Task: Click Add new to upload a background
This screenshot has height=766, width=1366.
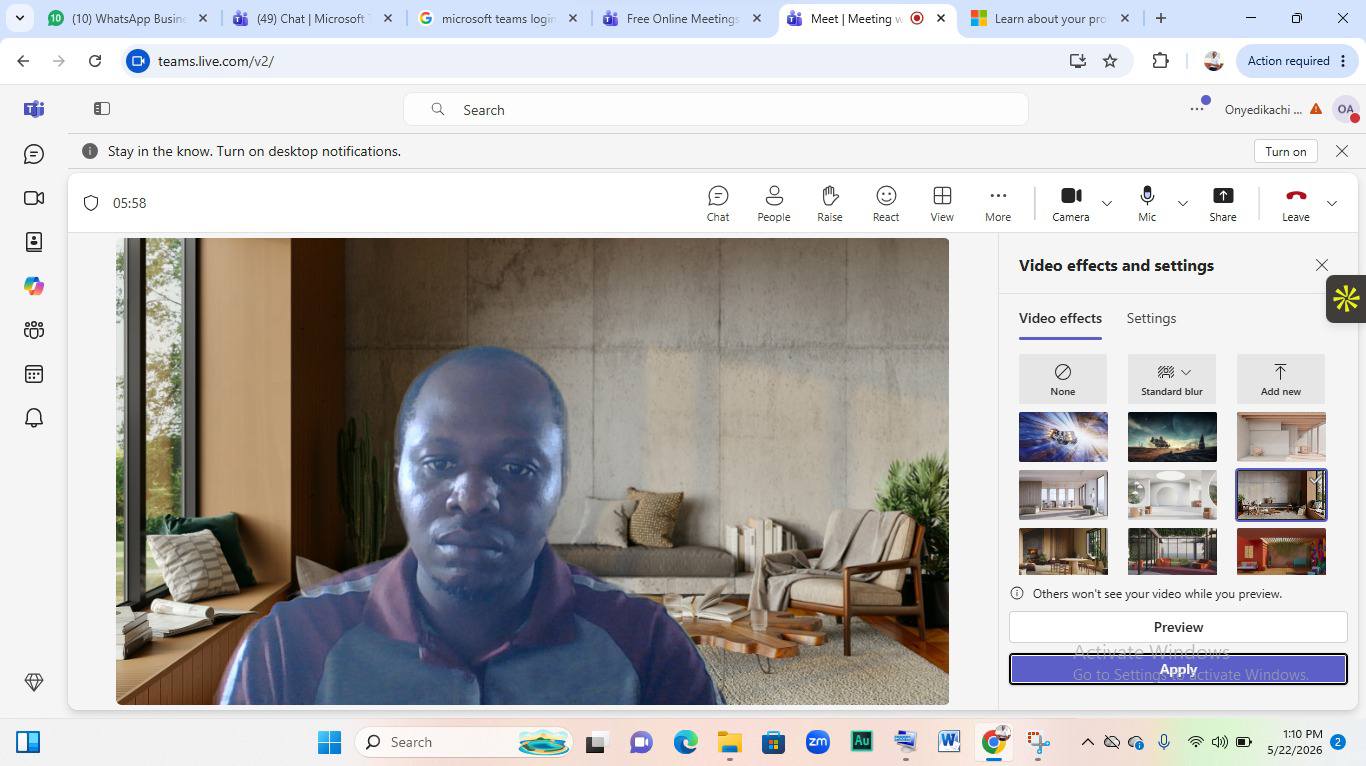Action: click(x=1281, y=379)
